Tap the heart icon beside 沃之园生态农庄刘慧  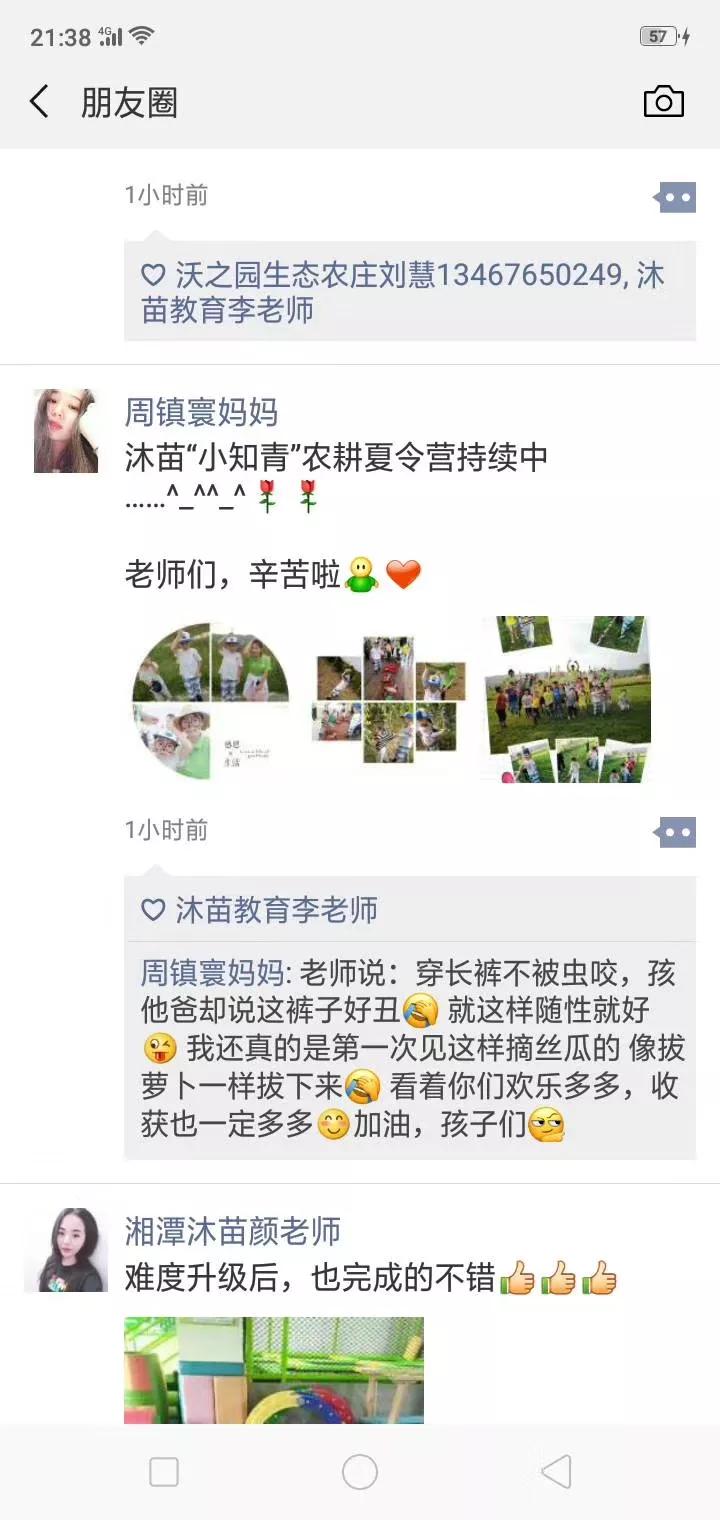(153, 275)
